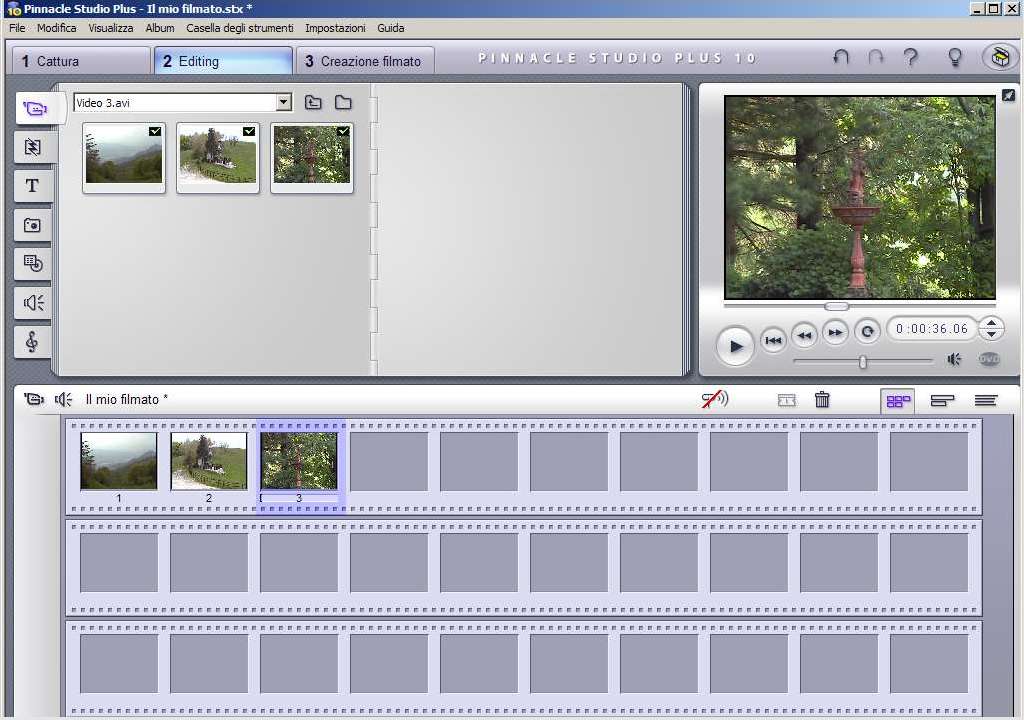Open the File menu
The height and width of the screenshot is (720, 1024).
[x=17, y=28]
